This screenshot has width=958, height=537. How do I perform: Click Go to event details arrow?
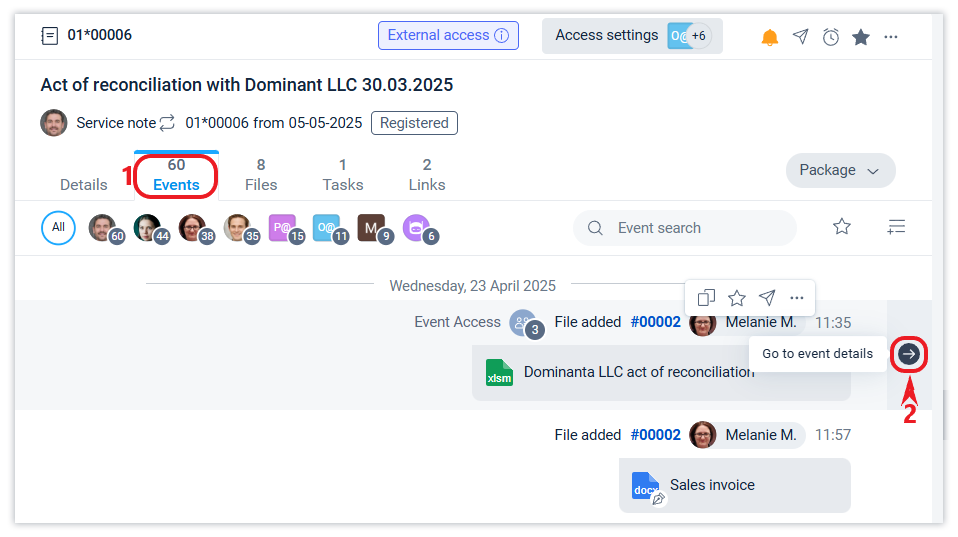pyautogui.click(x=909, y=354)
